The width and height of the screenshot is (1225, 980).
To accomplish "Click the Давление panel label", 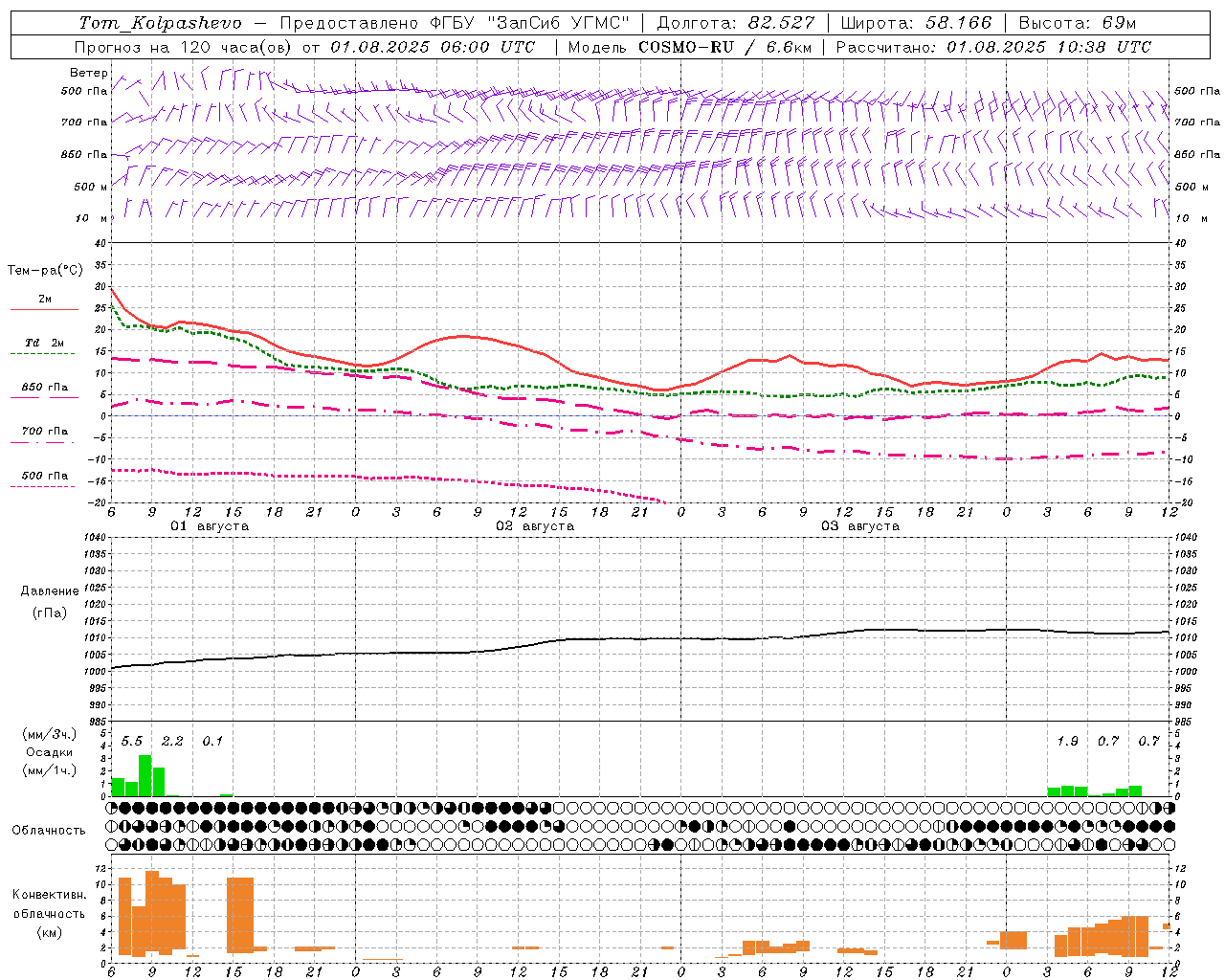I will (50, 591).
